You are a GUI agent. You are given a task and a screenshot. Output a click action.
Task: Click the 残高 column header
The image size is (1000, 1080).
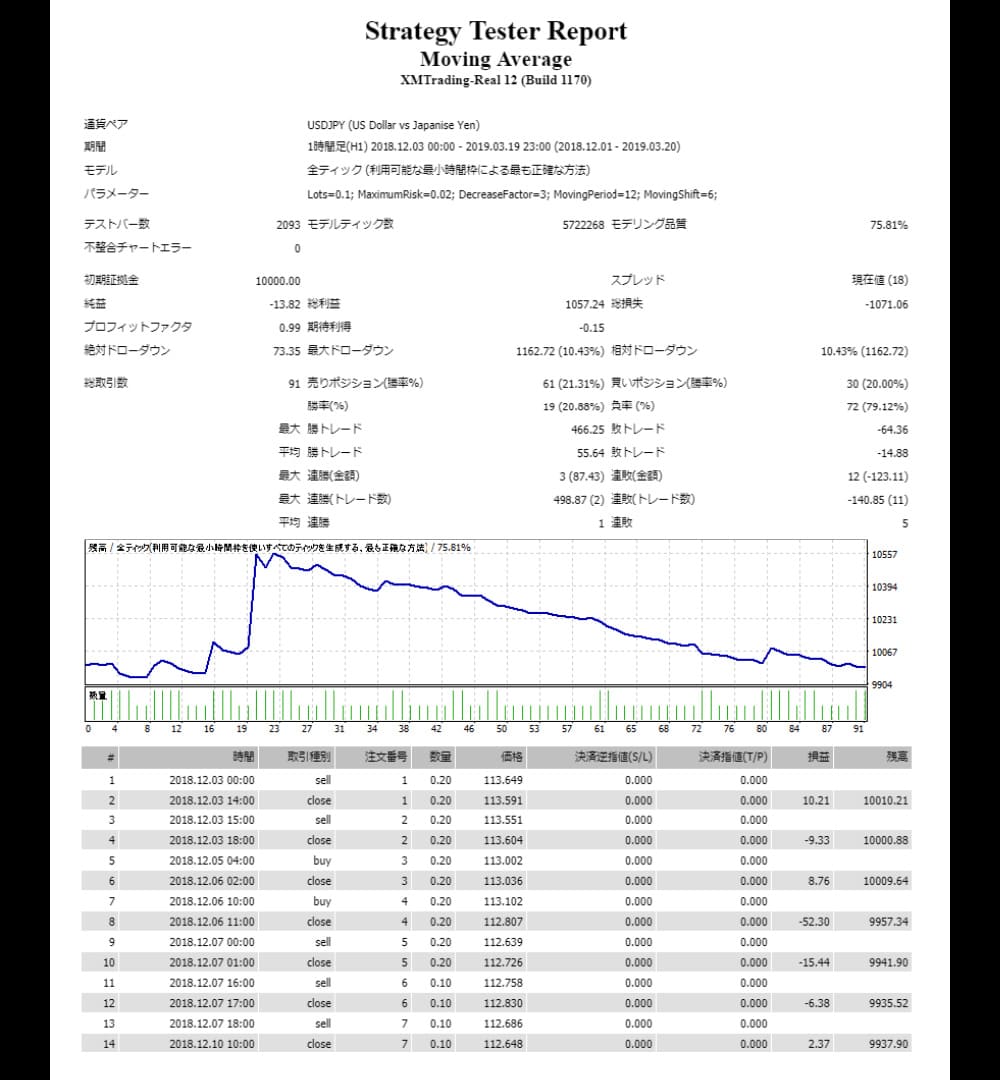coord(896,758)
